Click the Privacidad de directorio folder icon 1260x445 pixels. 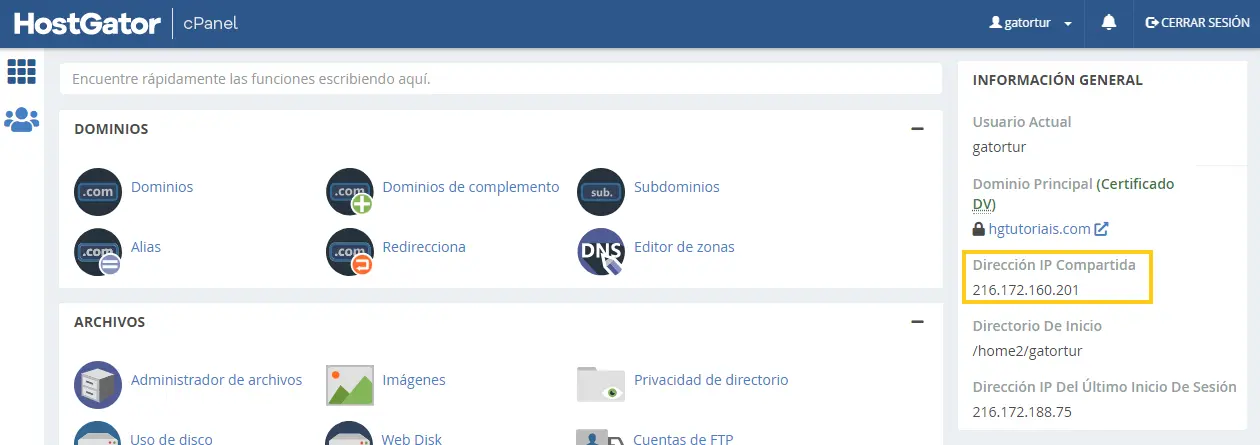[601, 384]
